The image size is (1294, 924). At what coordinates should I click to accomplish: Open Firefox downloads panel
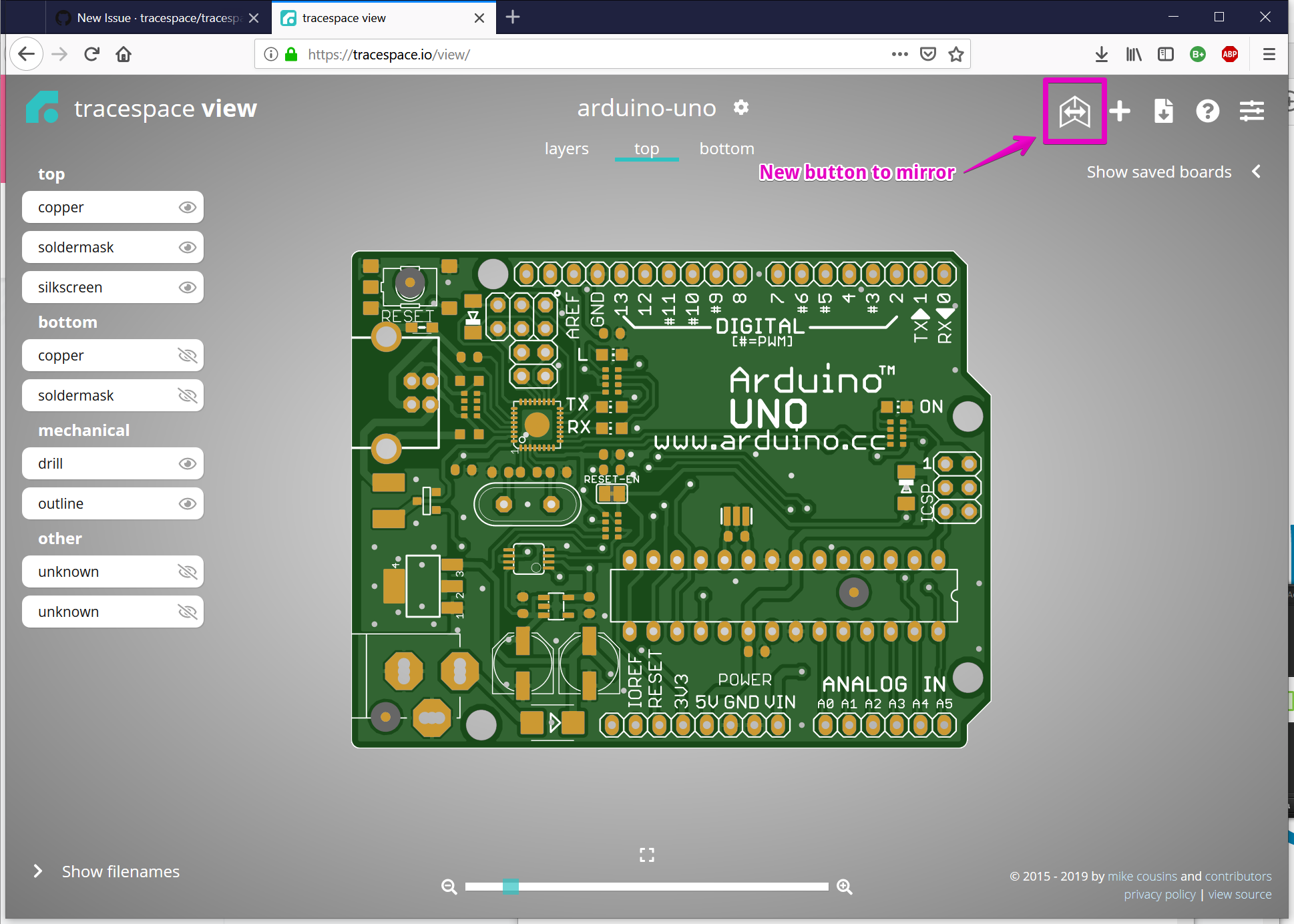point(1102,54)
